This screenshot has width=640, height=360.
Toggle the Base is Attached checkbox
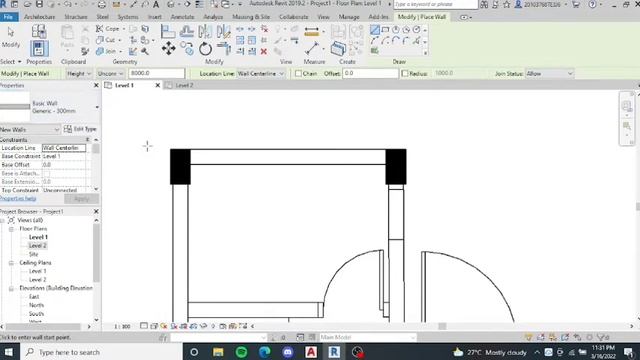coord(47,173)
